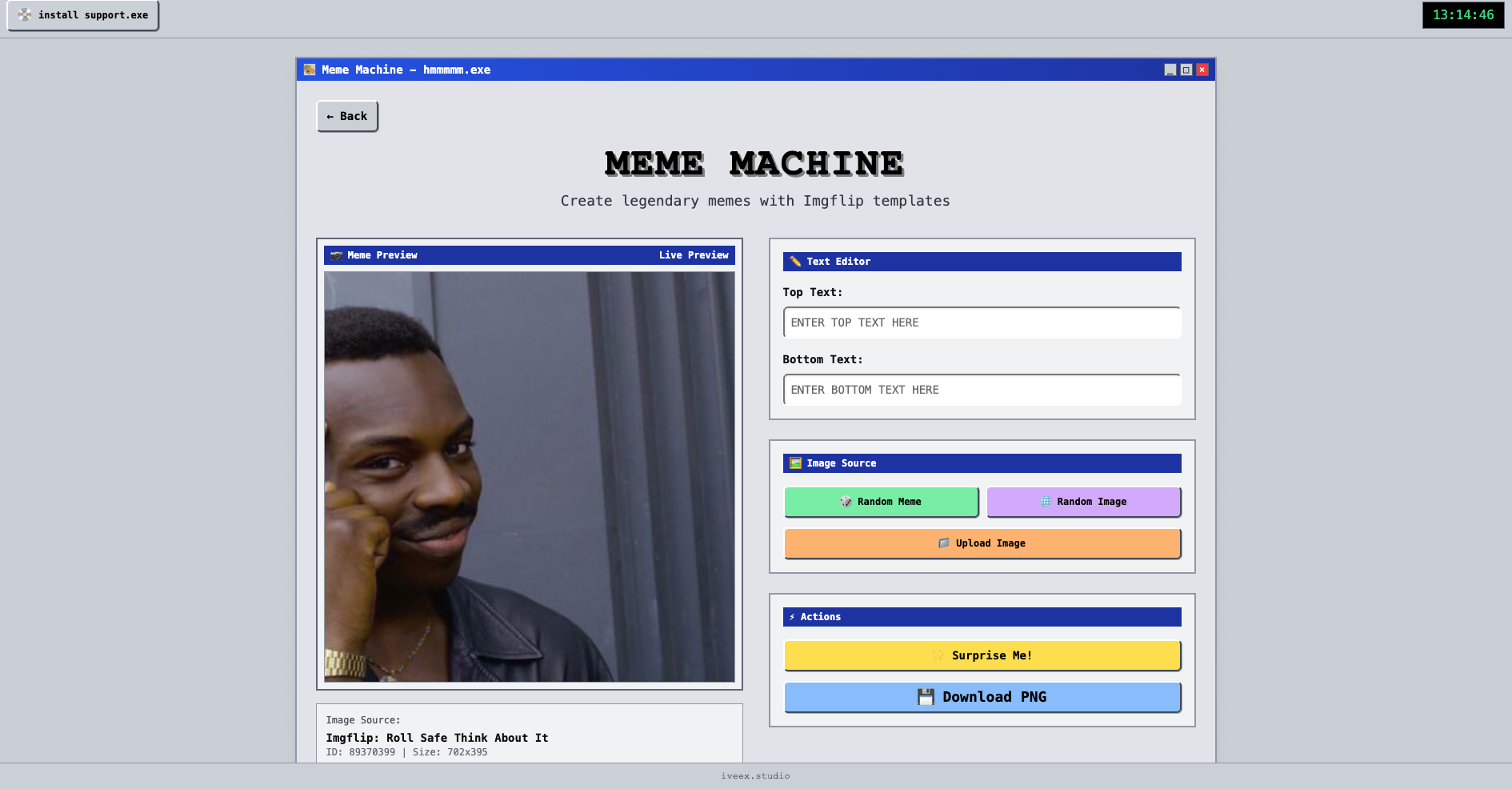Close the Meme Machine window
Viewport: 1512px width, 789px height.
coord(1202,70)
